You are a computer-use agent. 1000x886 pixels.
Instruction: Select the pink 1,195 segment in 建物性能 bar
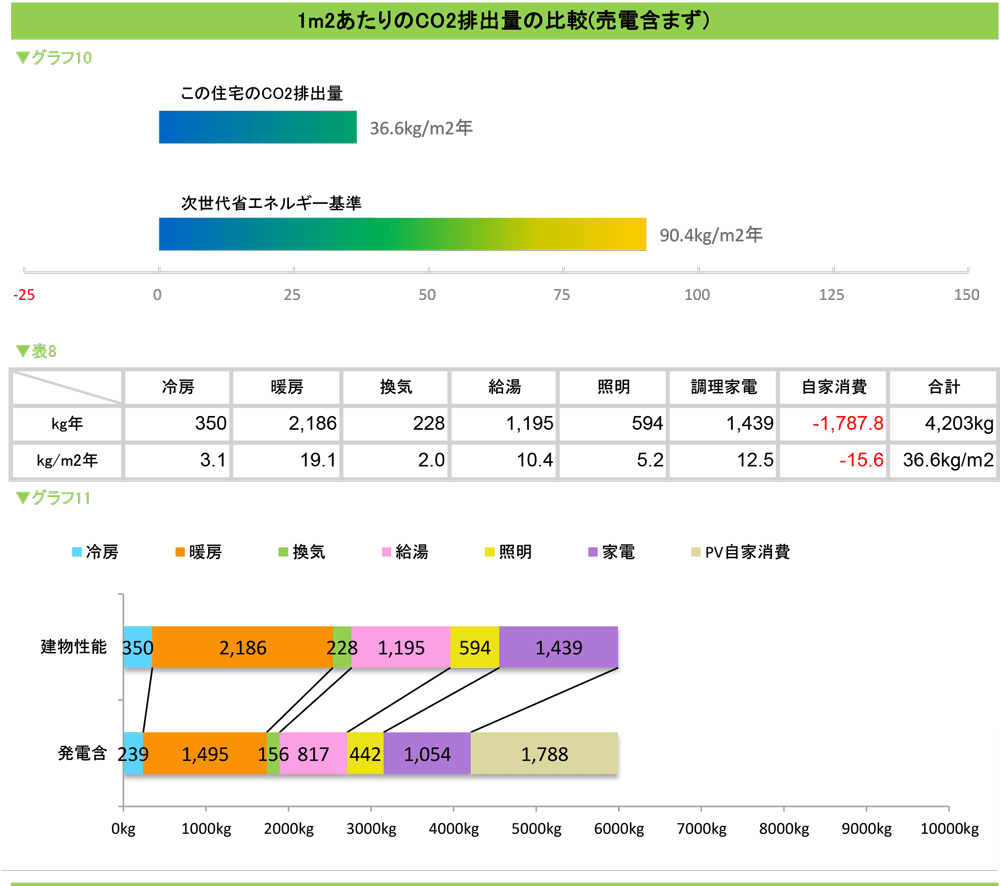401,647
